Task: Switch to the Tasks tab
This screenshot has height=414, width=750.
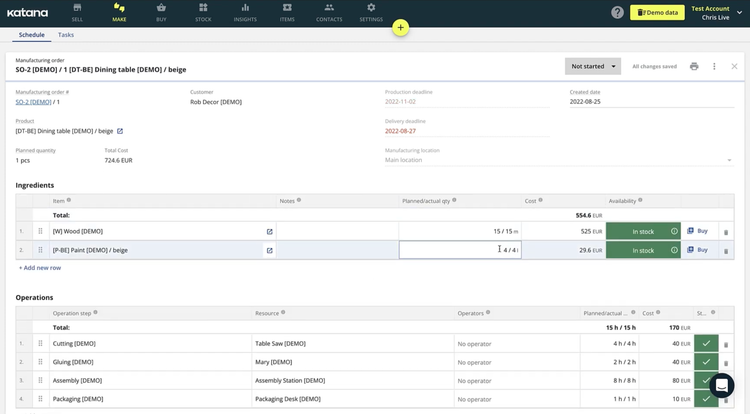Action: click(66, 35)
